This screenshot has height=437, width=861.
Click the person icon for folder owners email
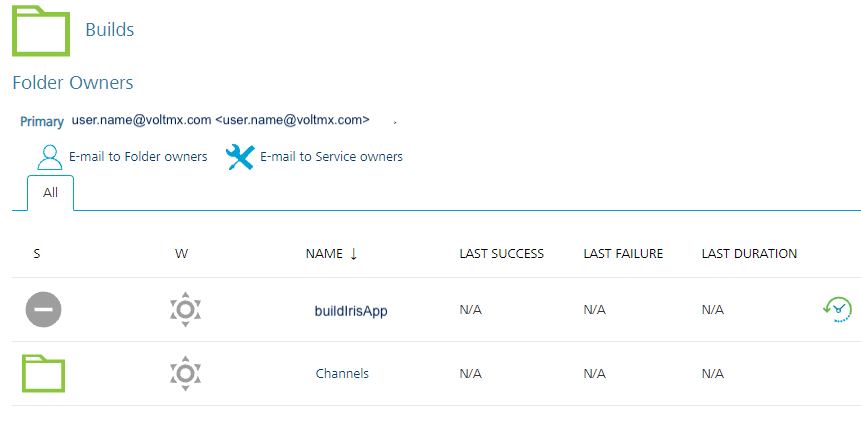(49, 157)
